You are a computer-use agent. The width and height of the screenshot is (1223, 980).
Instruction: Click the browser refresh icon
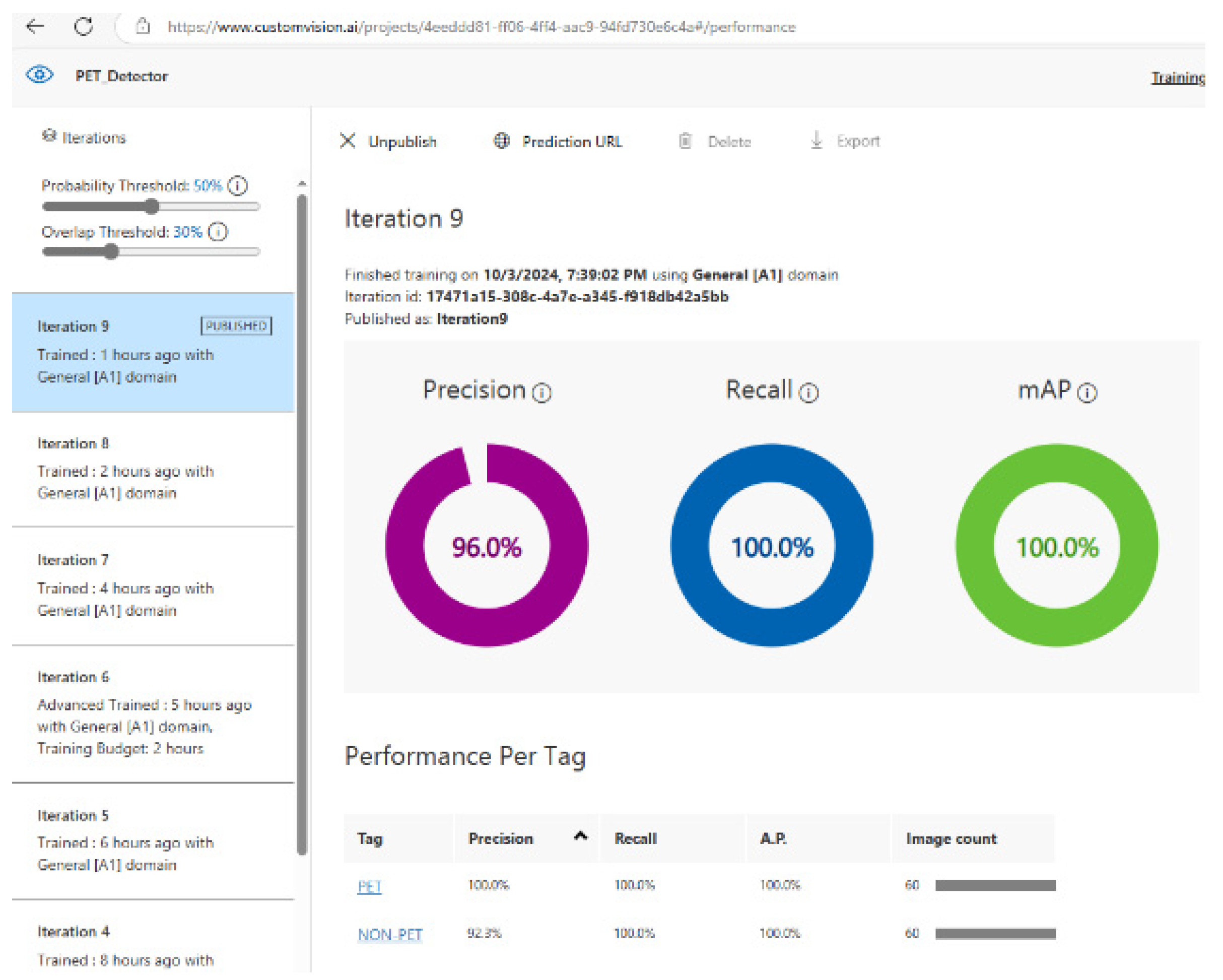click(x=84, y=26)
